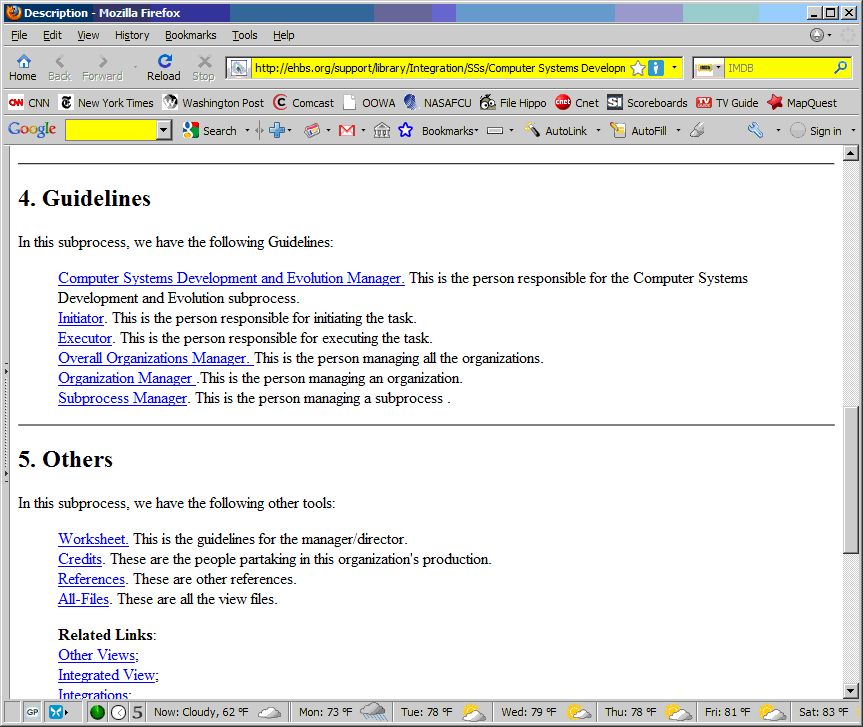Click the blue star bookmark icon on Google toolbar
863x727 pixels.
[x=405, y=130]
